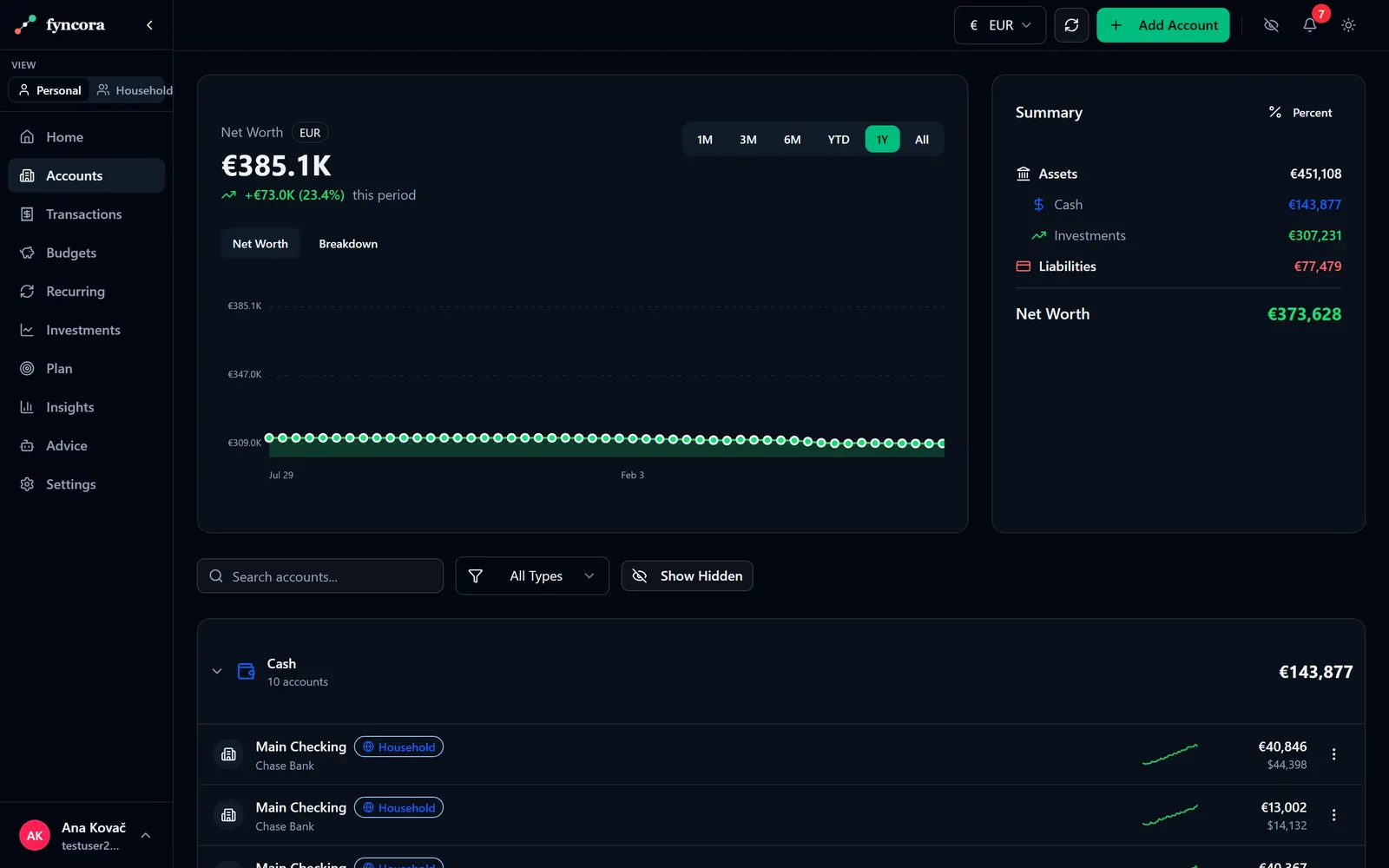Click the Recurring refresh-style icon
Image resolution: width=1389 pixels, height=868 pixels.
[x=27, y=292]
